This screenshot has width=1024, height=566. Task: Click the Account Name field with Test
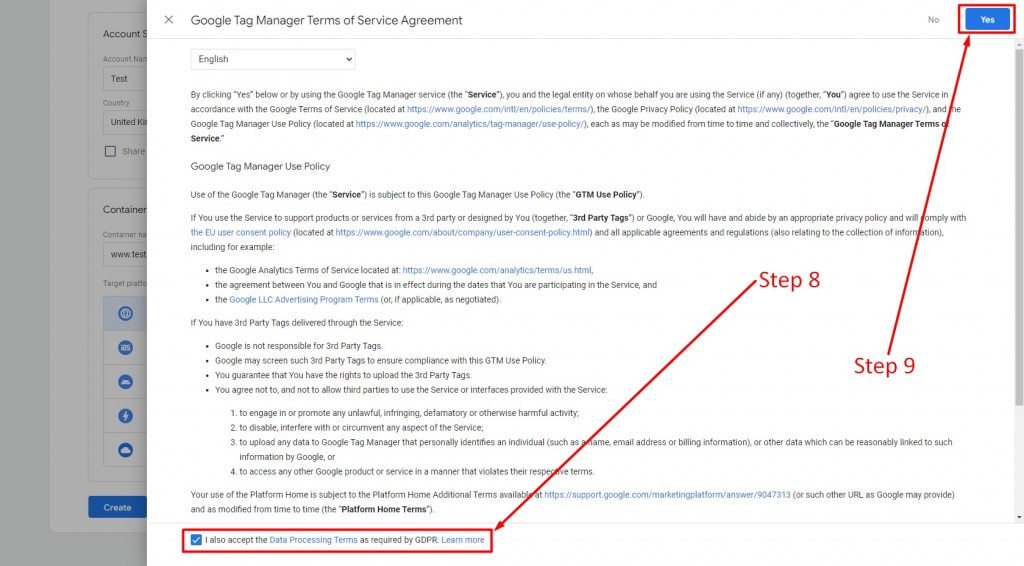pos(125,78)
